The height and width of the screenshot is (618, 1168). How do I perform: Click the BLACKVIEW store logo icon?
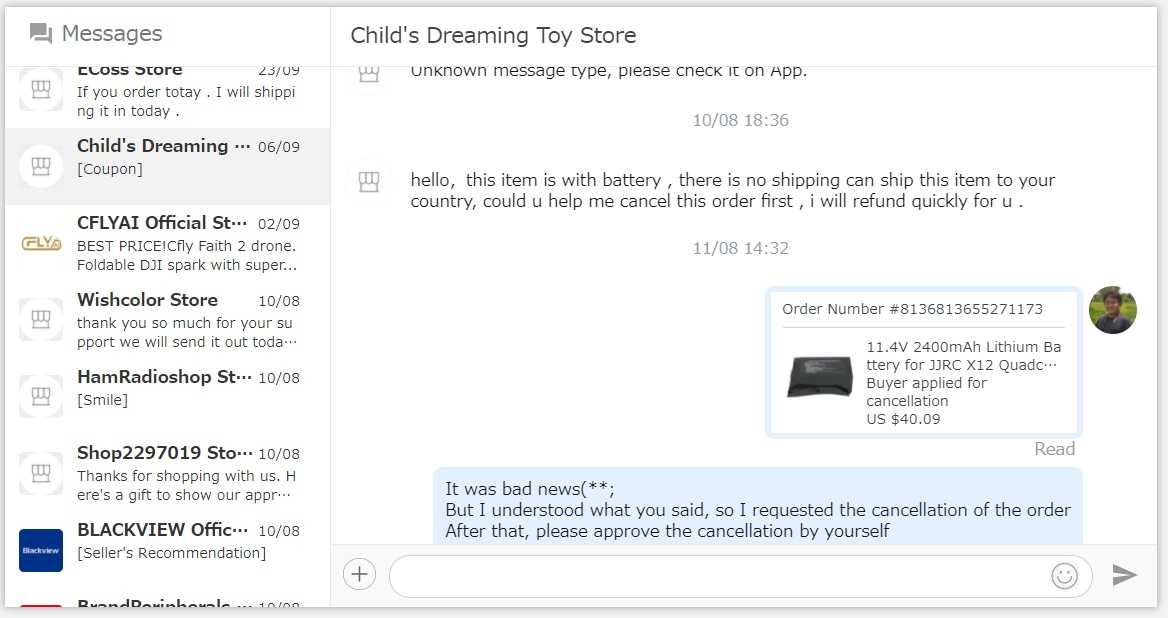pos(41,550)
